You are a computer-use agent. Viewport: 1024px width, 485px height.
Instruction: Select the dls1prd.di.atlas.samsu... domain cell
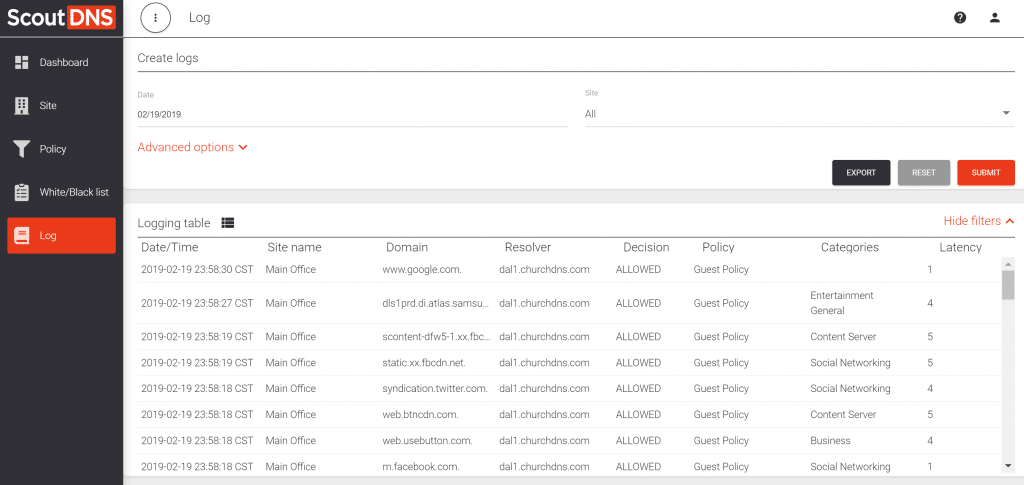435,304
